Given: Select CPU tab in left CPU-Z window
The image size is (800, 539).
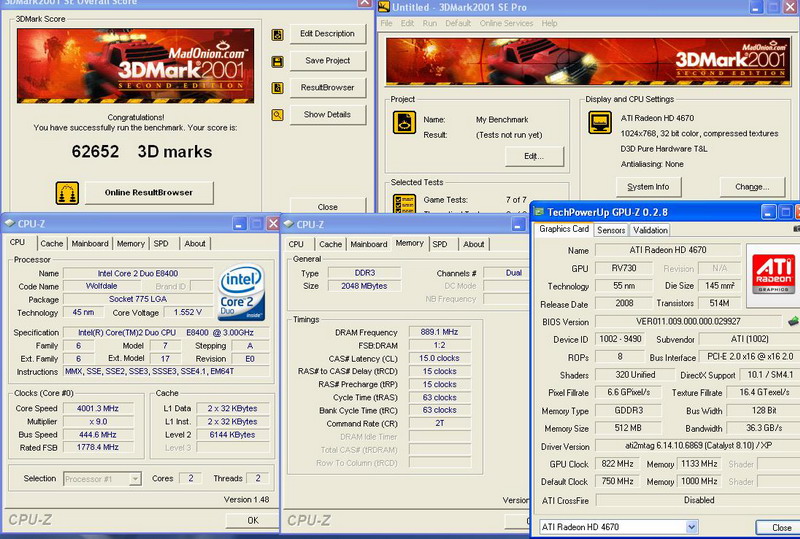Looking at the screenshot, I should tap(18, 242).
